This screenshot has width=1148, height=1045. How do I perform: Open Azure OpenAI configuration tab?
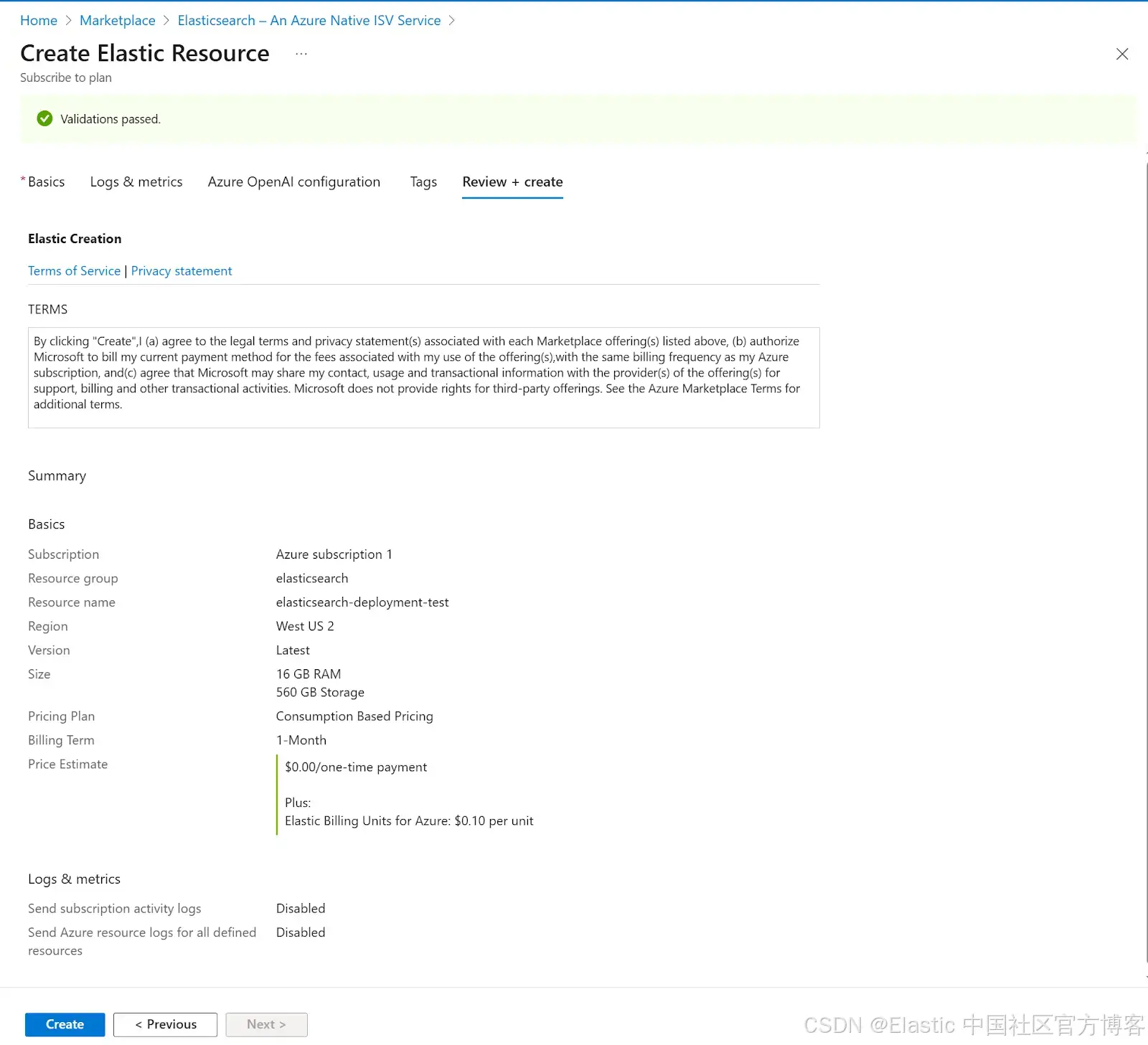point(294,181)
